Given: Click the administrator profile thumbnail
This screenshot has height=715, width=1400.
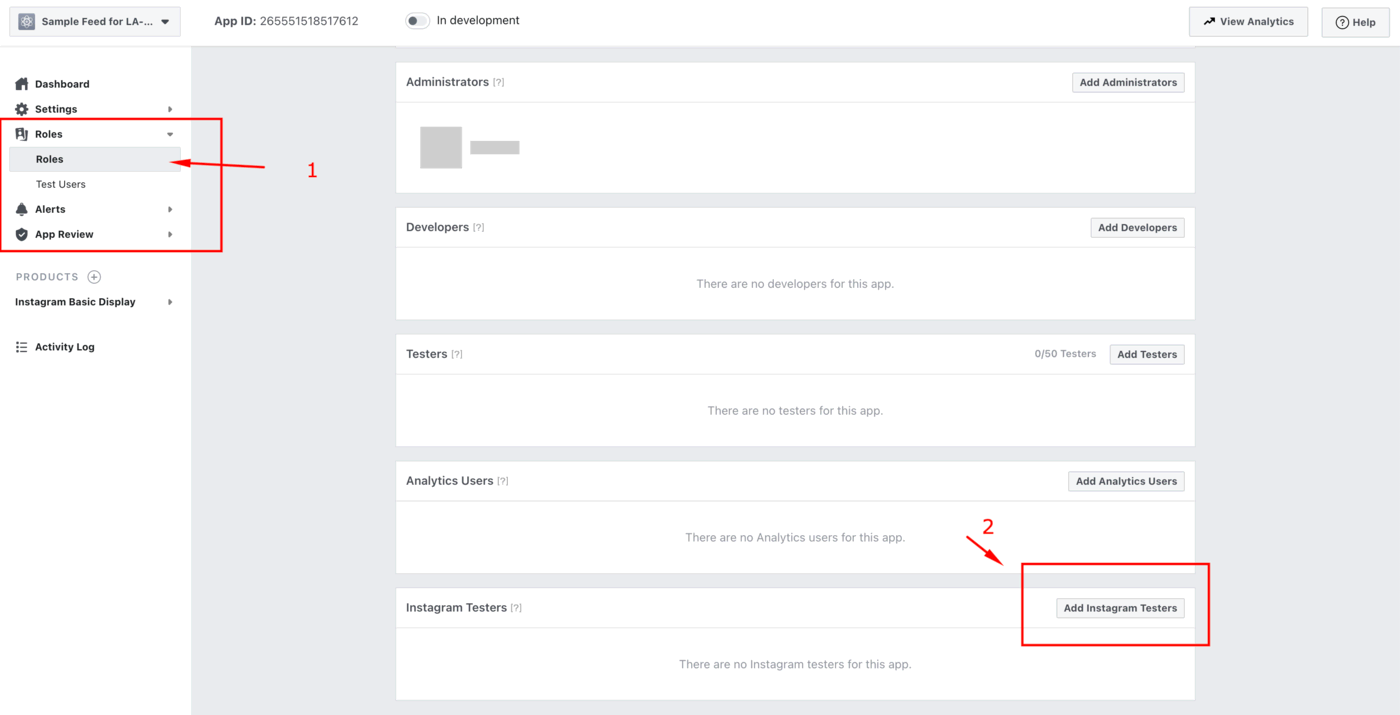Looking at the screenshot, I should [x=441, y=147].
